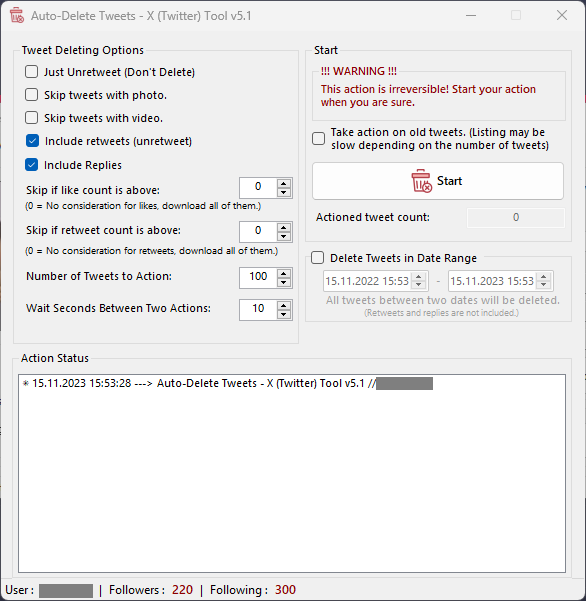Uncheck Include retweets (unretweet)

[32, 141]
